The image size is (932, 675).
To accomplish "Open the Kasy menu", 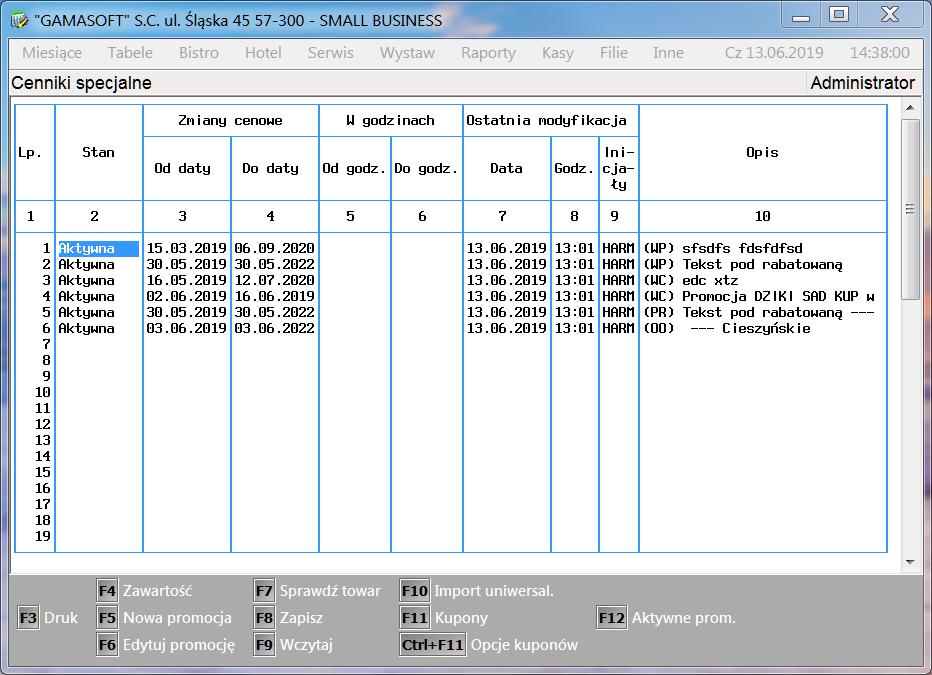I will (x=558, y=53).
